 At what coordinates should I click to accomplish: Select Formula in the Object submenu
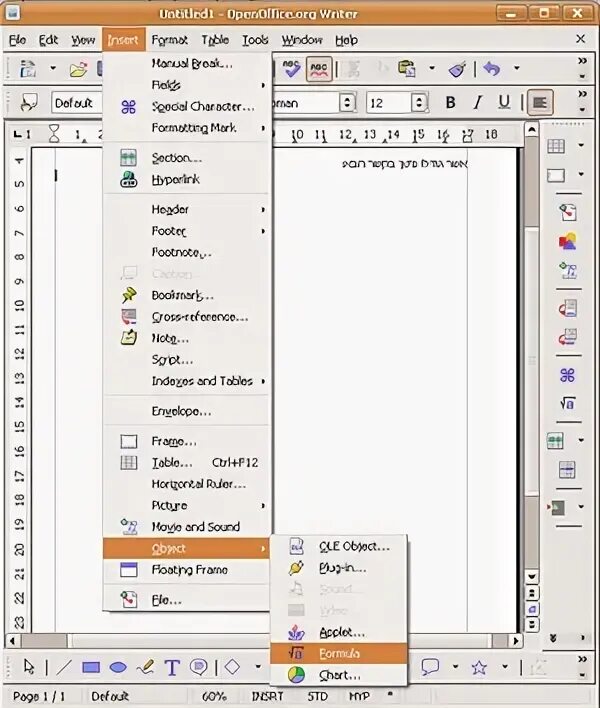click(x=339, y=653)
